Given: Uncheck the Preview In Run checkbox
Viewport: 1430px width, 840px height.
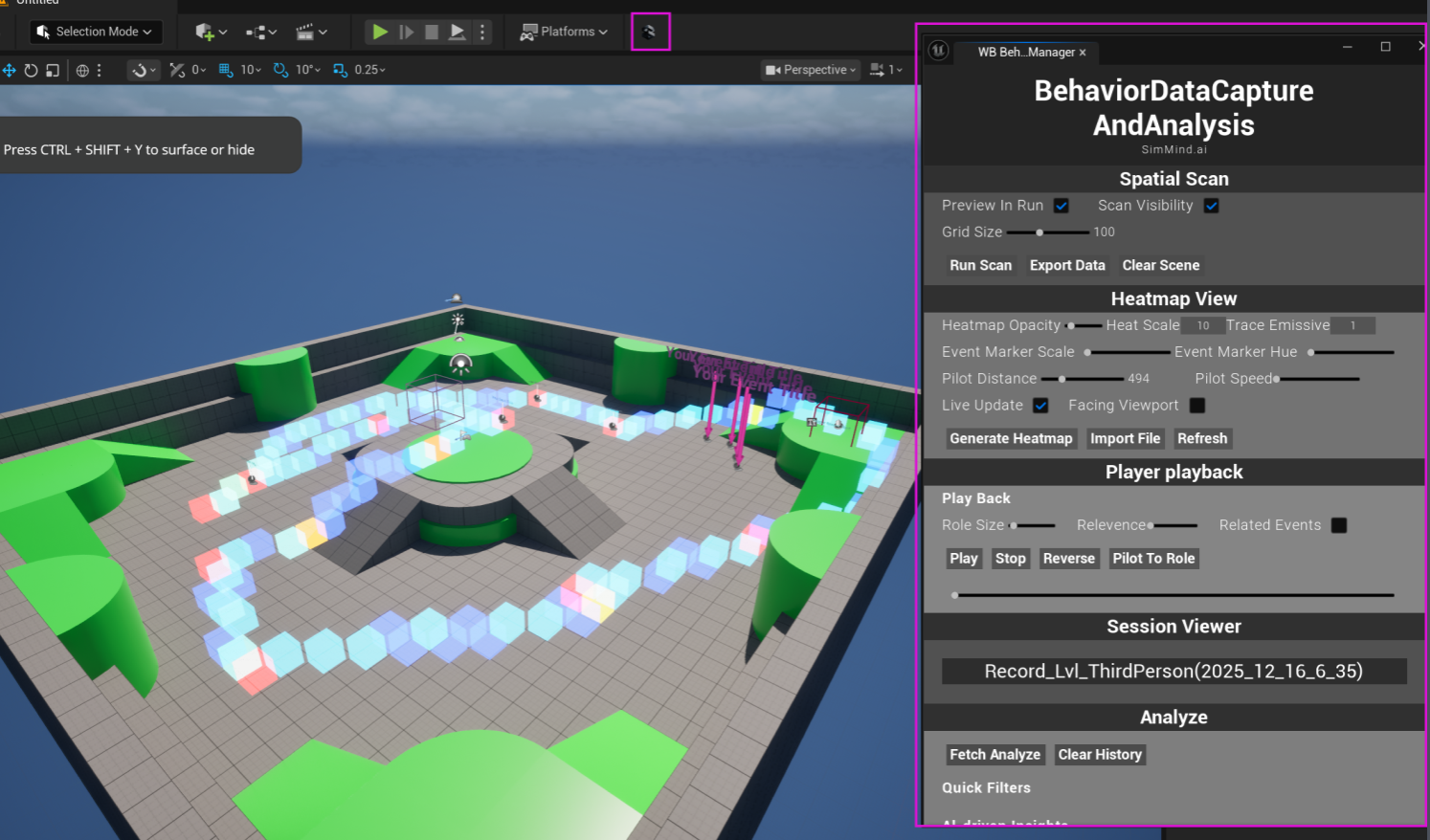Looking at the screenshot, I should point(1061,205).
